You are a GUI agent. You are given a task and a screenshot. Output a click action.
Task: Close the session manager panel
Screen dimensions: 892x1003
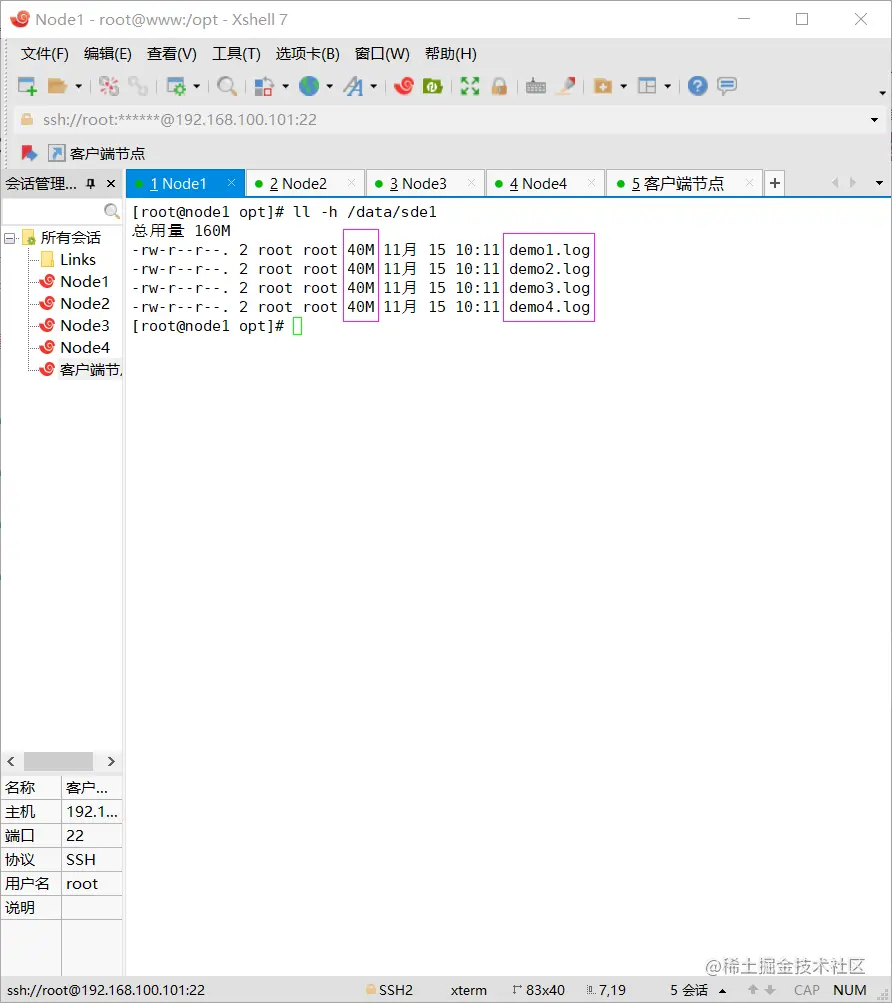[111, 184]
